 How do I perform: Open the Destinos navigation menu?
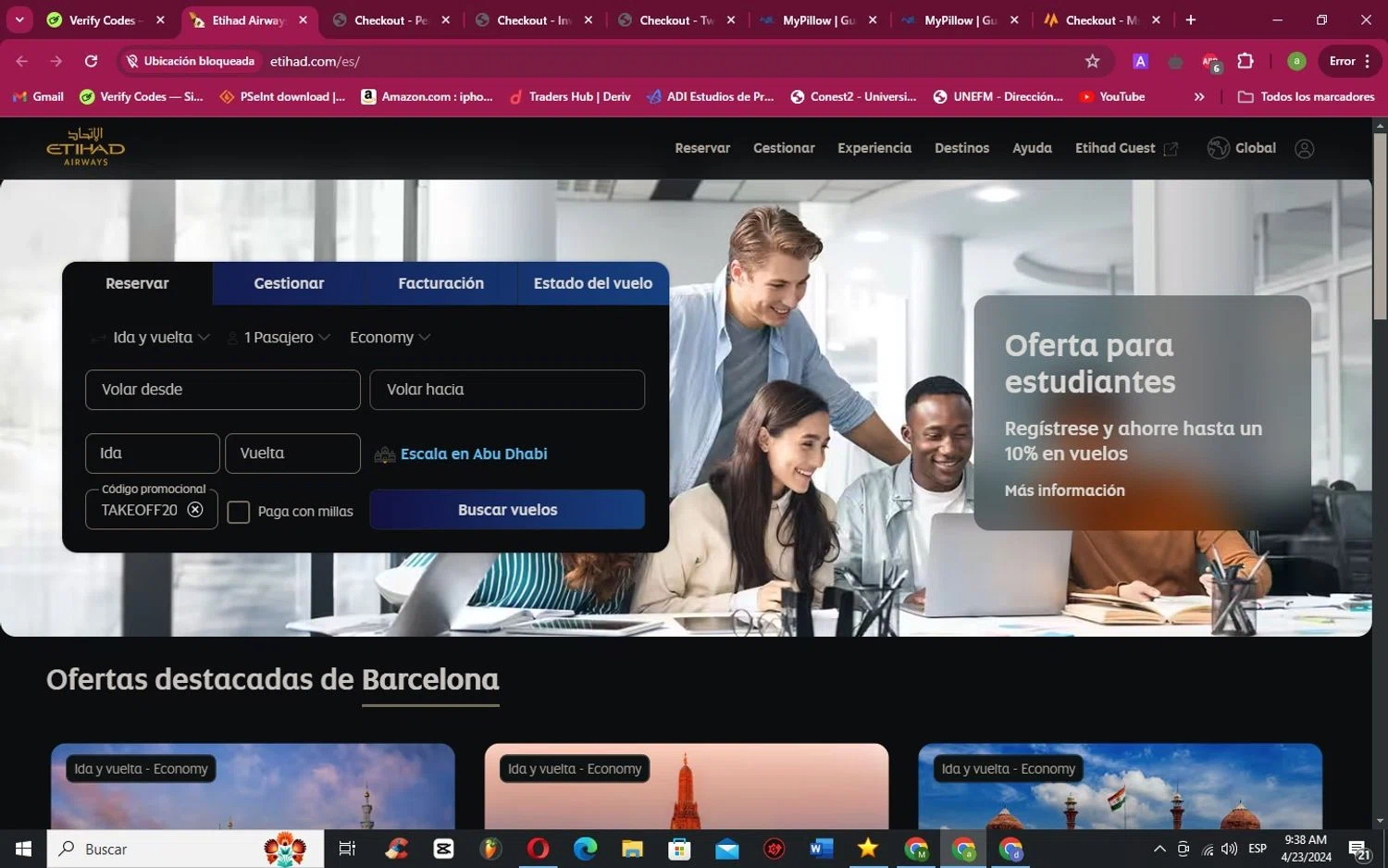pyautogui.click(x=961, y=148)
